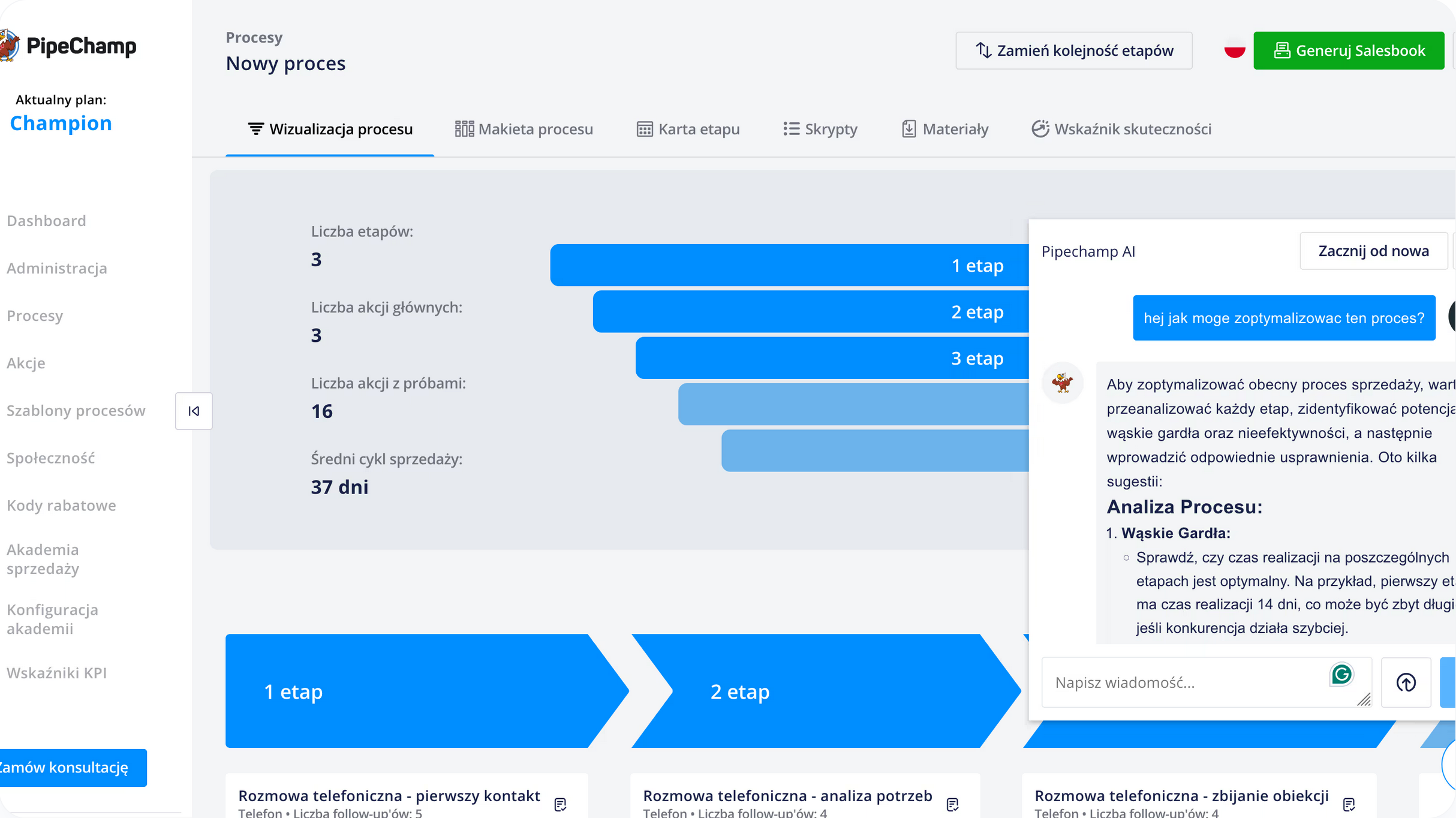Screen dimensions: 1456x818
Task: Open the Materiały tab
Action: pos(944,129)
